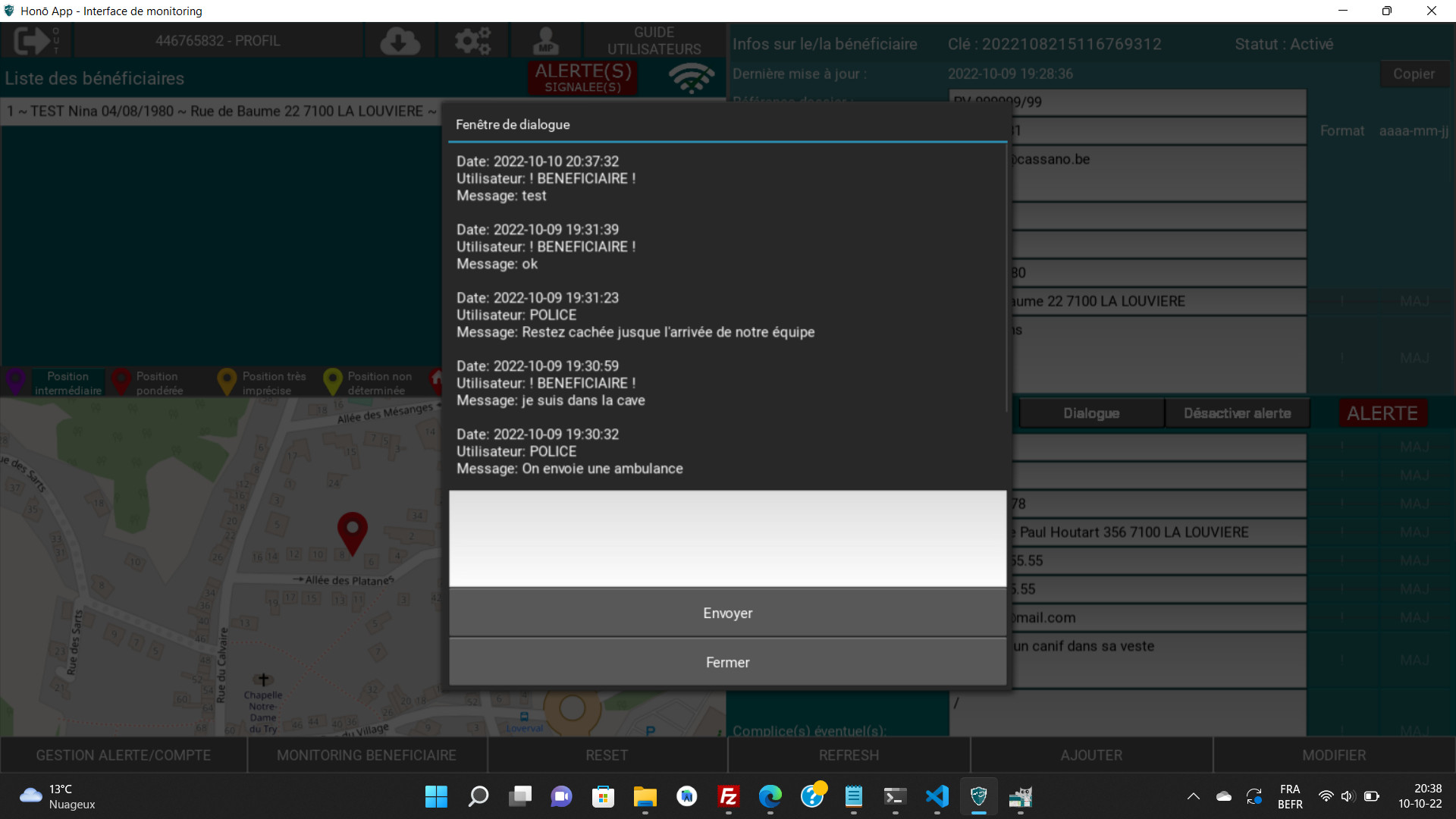Click the MP user profile icon
Image resolution: width=1456 pixels, height=819 pixels.
[546, 40]
